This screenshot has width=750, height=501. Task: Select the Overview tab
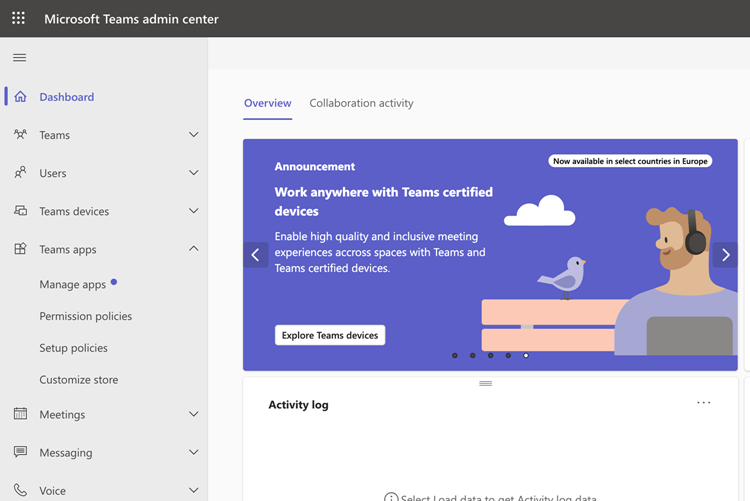click(x=267, y=103)
